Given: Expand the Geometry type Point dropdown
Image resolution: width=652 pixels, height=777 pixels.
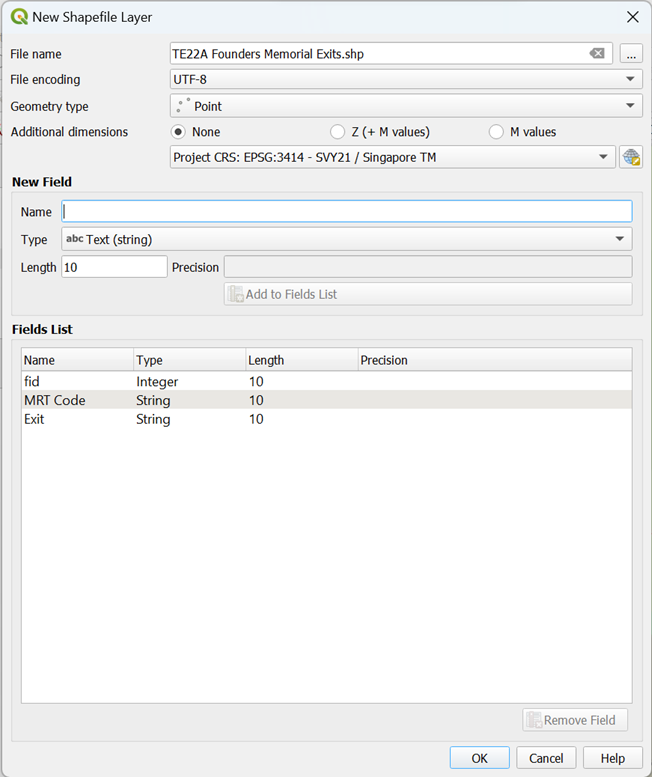Looking at the screenshot, I should (x=405, y=106).
